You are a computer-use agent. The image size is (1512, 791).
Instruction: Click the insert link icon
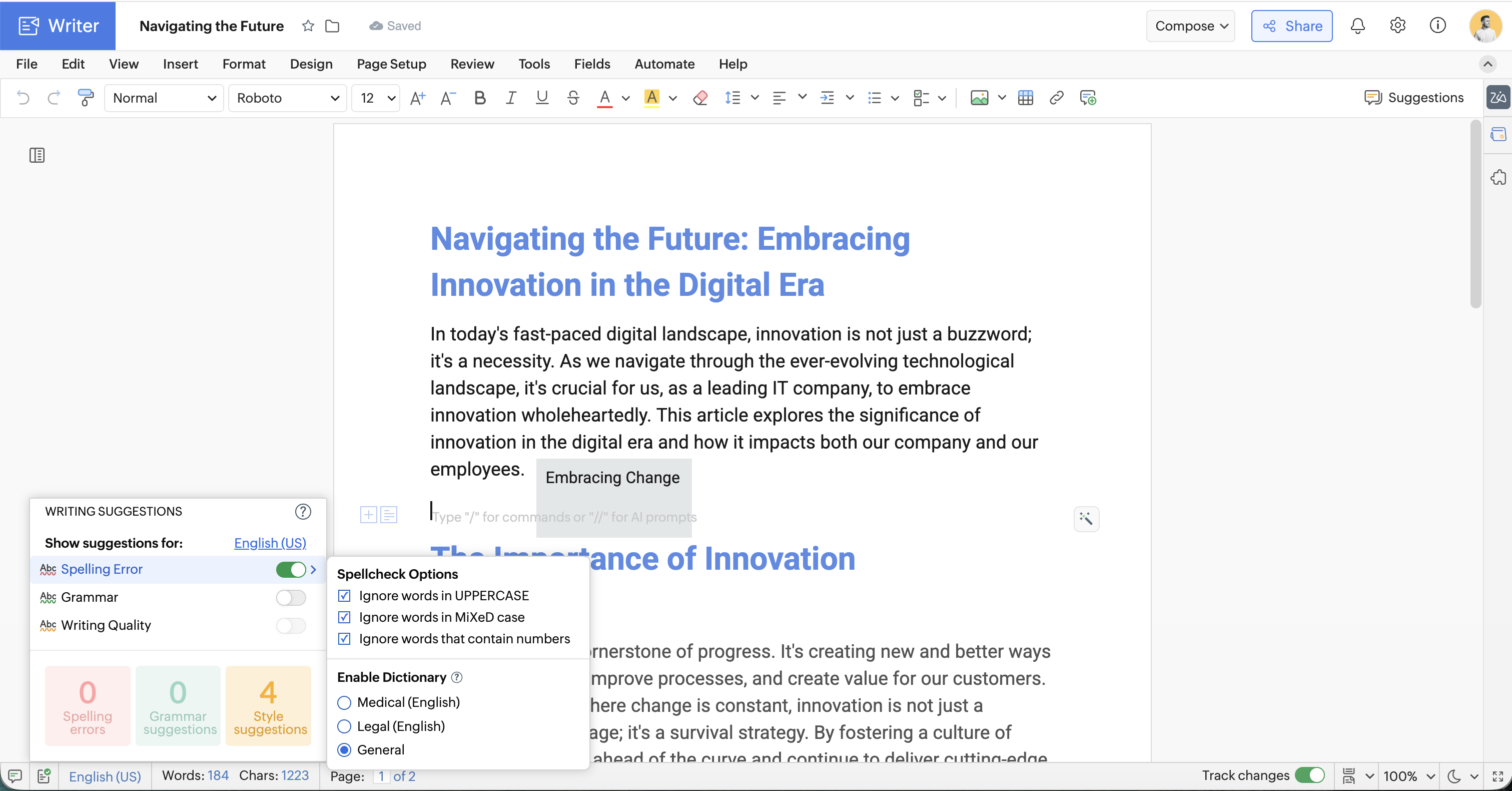(1057, 98)
